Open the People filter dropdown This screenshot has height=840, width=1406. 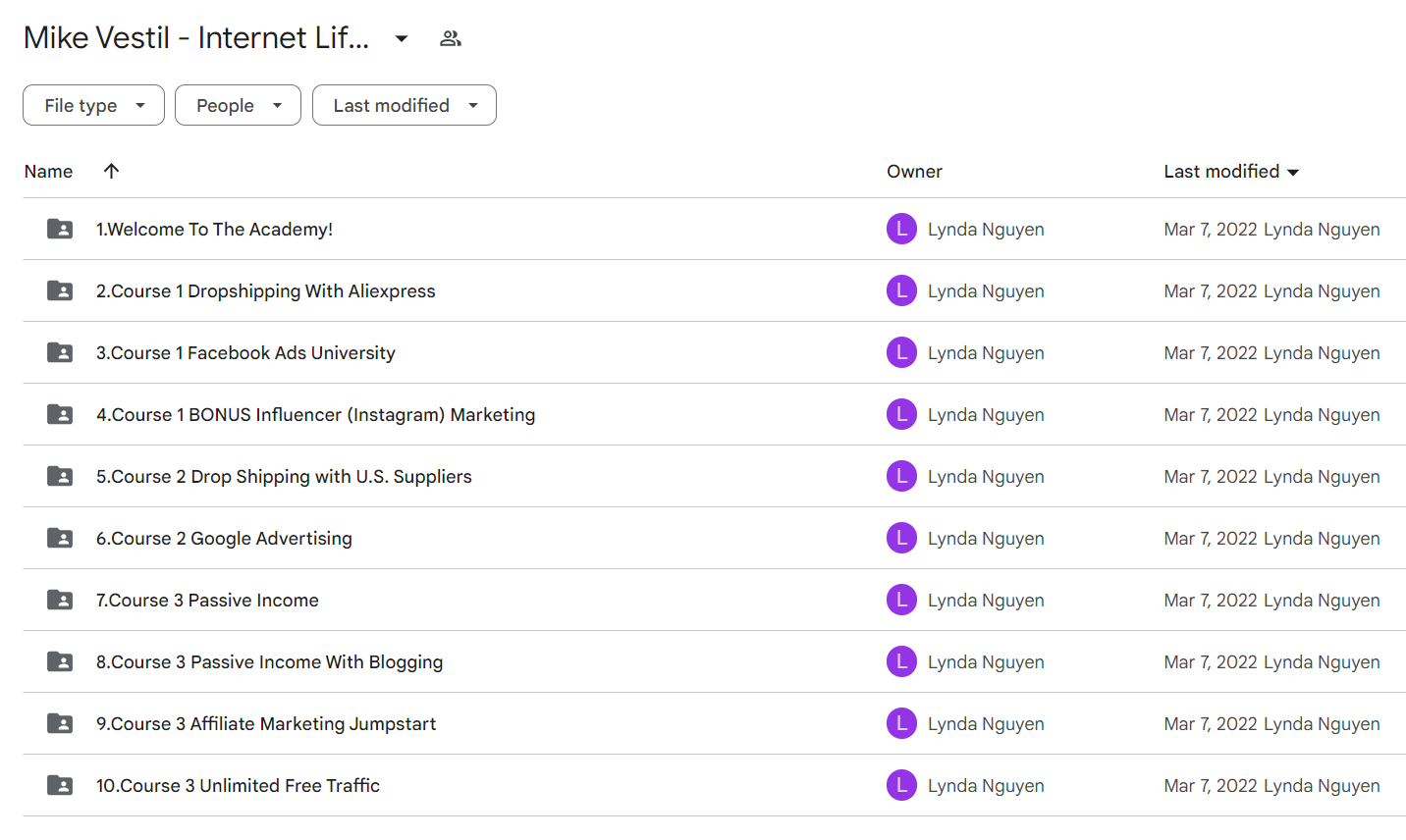[238, 105]
